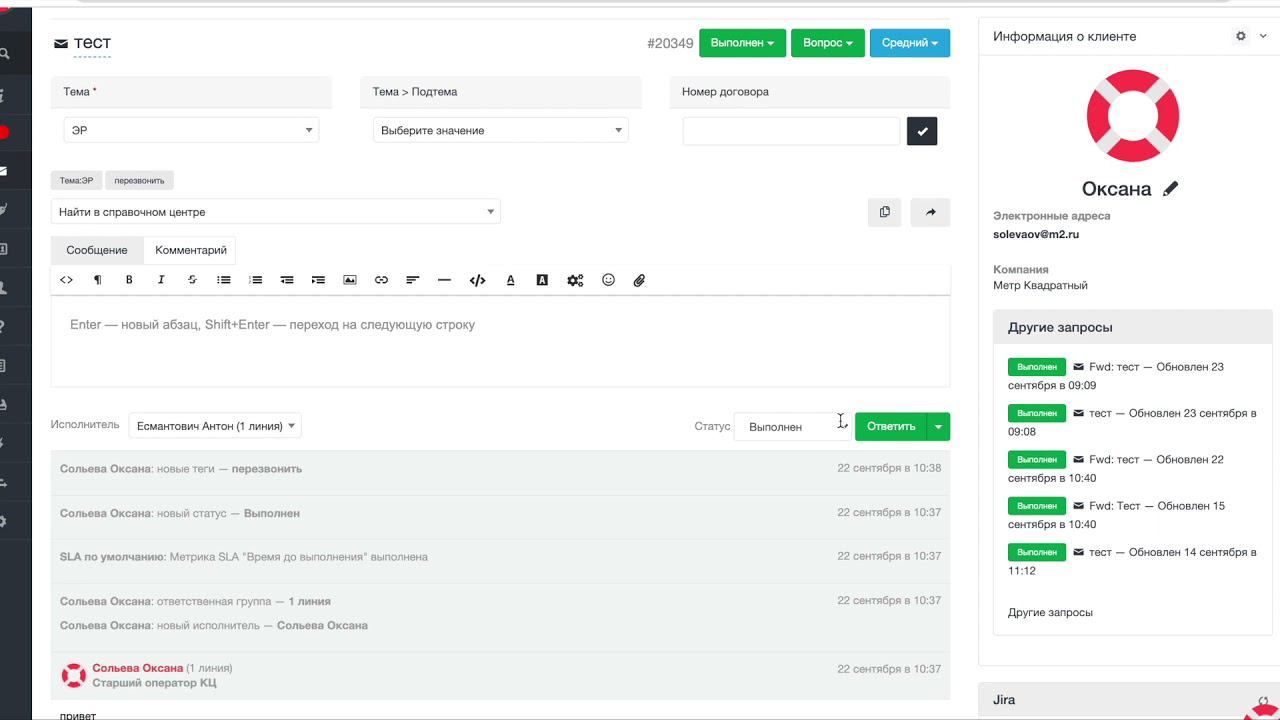Insert a bulleted list
The image size is (1280, 720).
224,280
